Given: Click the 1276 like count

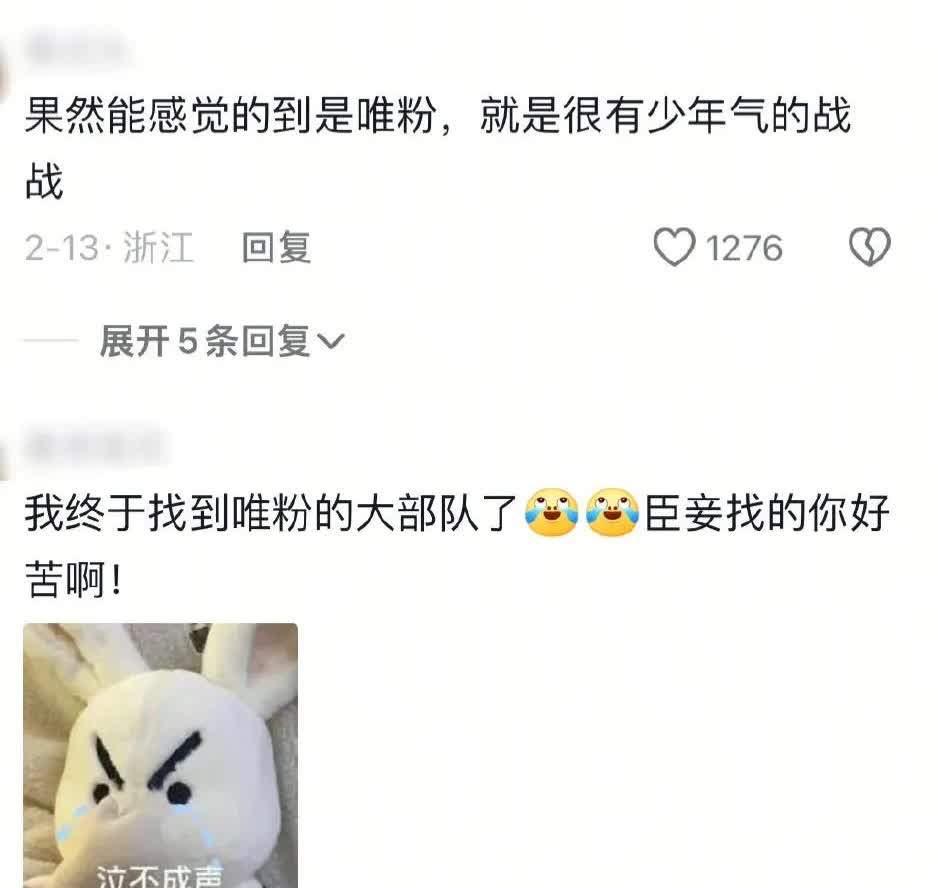Looking at the screenshot, I should [x=744, y=247].
